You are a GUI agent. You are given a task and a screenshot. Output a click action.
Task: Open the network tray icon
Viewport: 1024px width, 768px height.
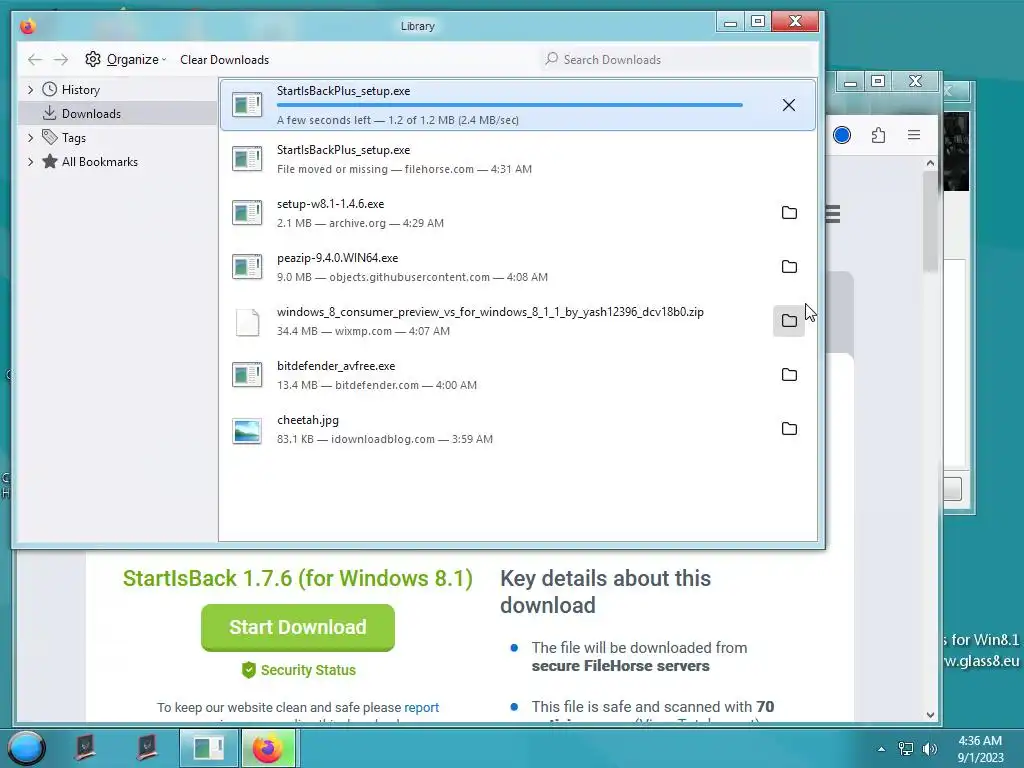906,749
